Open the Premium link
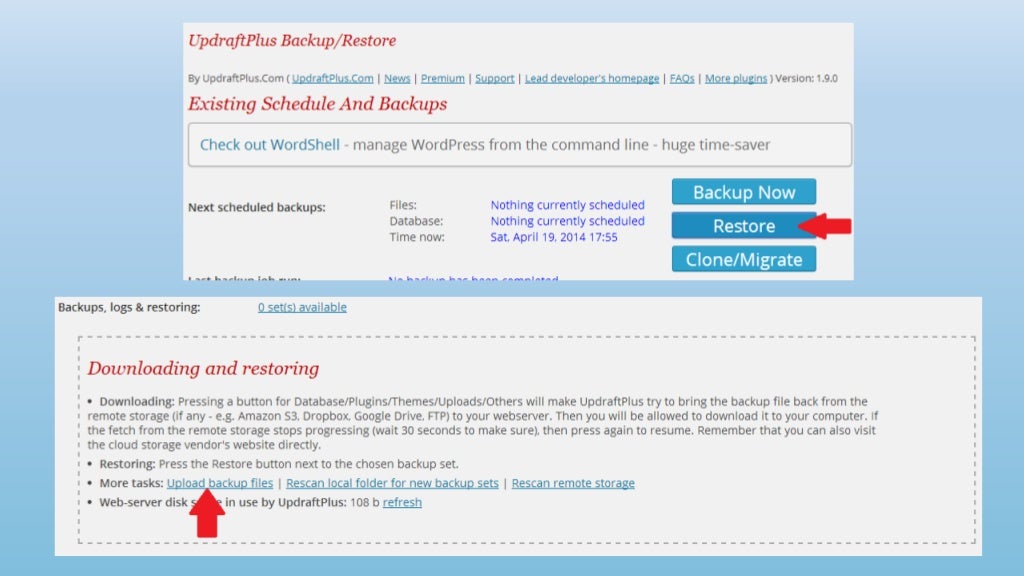Image resolution: width=1024 pixels, height=576 pixels. pos(443,78)
